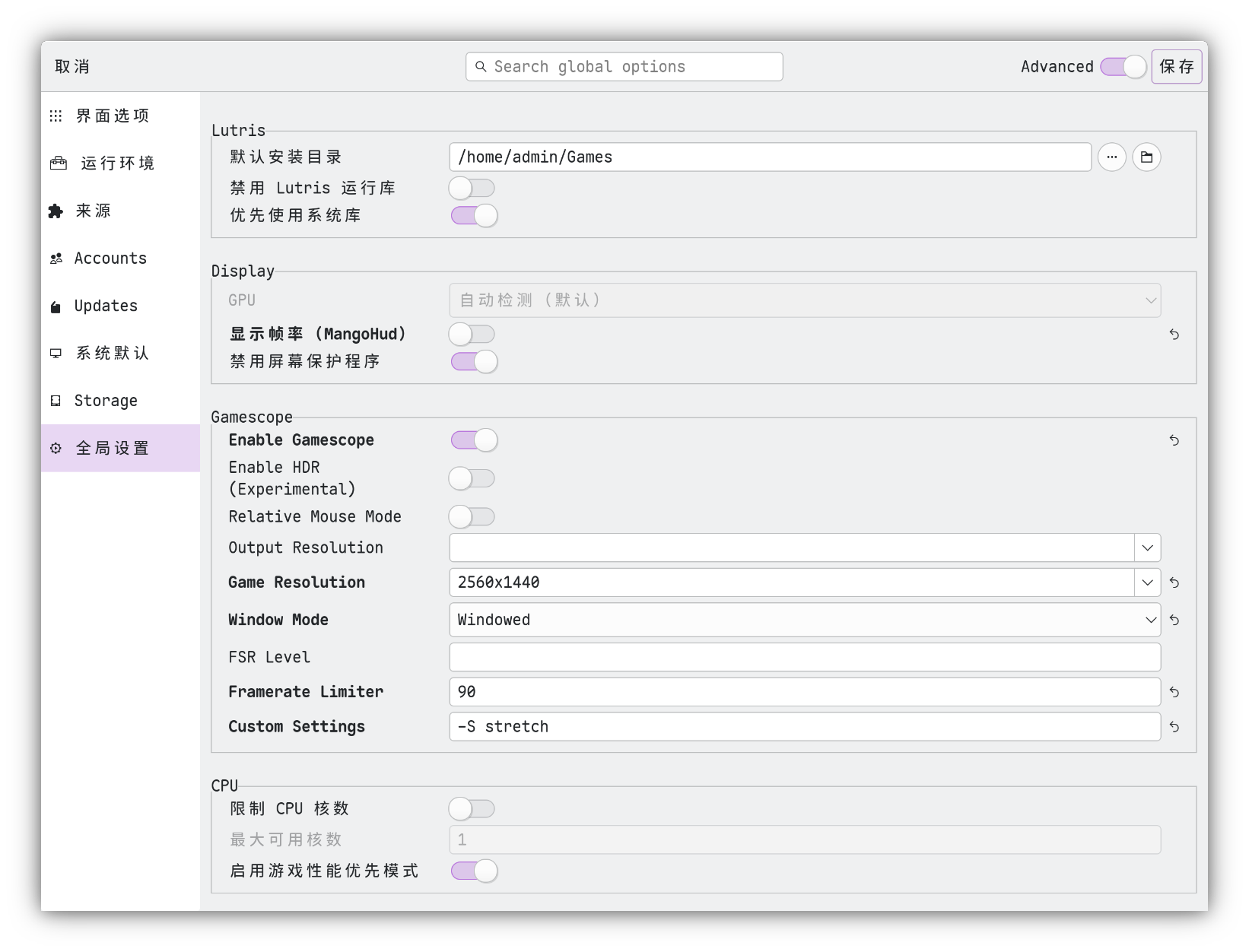Turn on Relative Mouse Mode
The width and height of the screenshot is (1249, 952).
pos(472,517)
